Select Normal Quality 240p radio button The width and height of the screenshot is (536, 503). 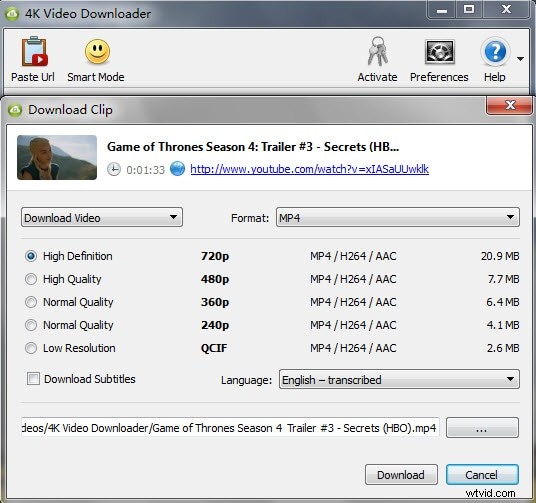[x=31, y=325]
